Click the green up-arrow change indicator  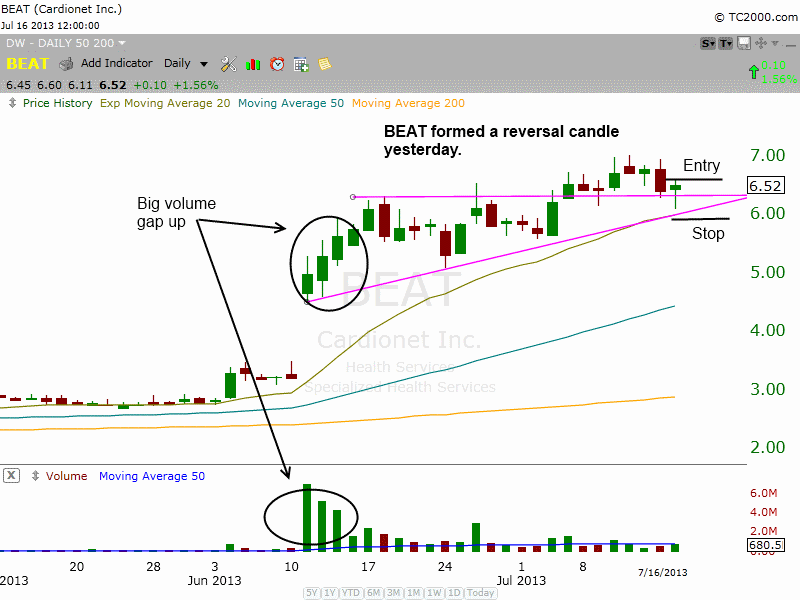tap(754, 72)
